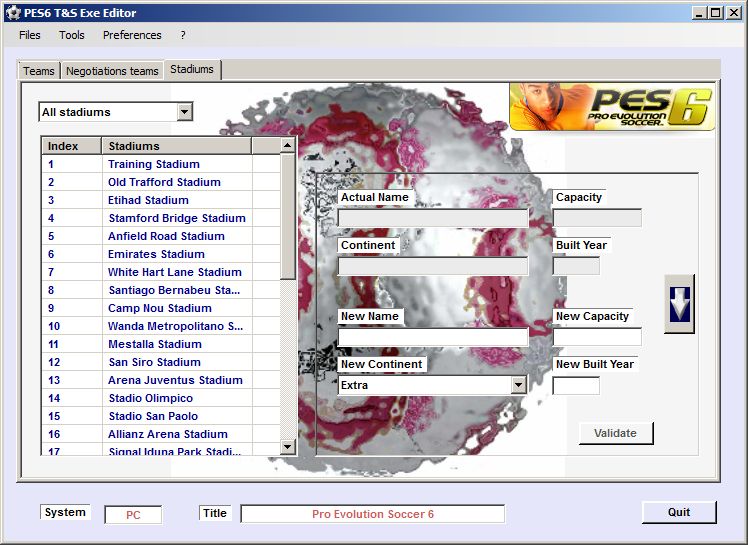Click index number 12 cell
The image size is (748, 545).
tap(72, 362)
